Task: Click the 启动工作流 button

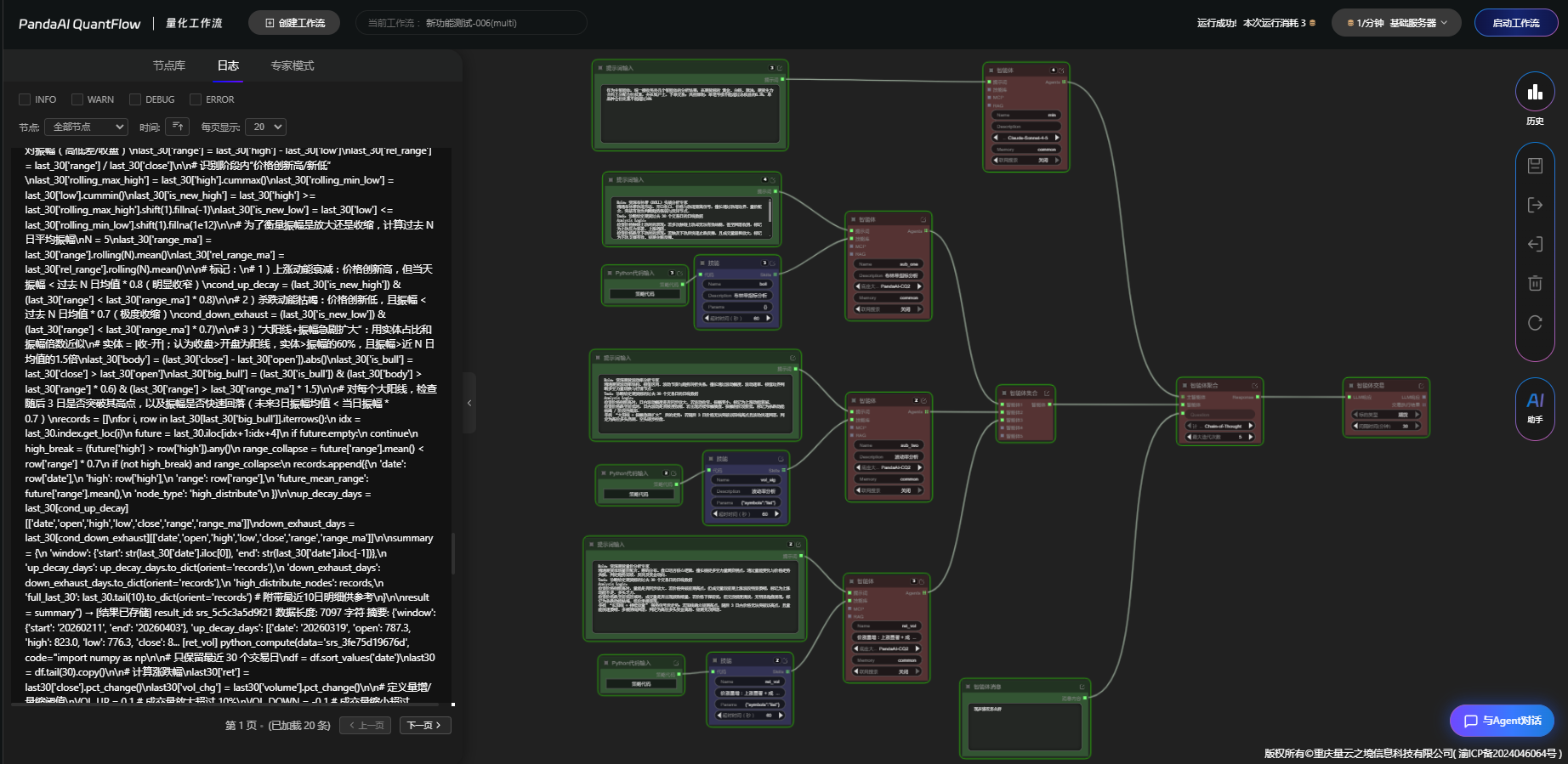Action: [x=1515, y=23]
